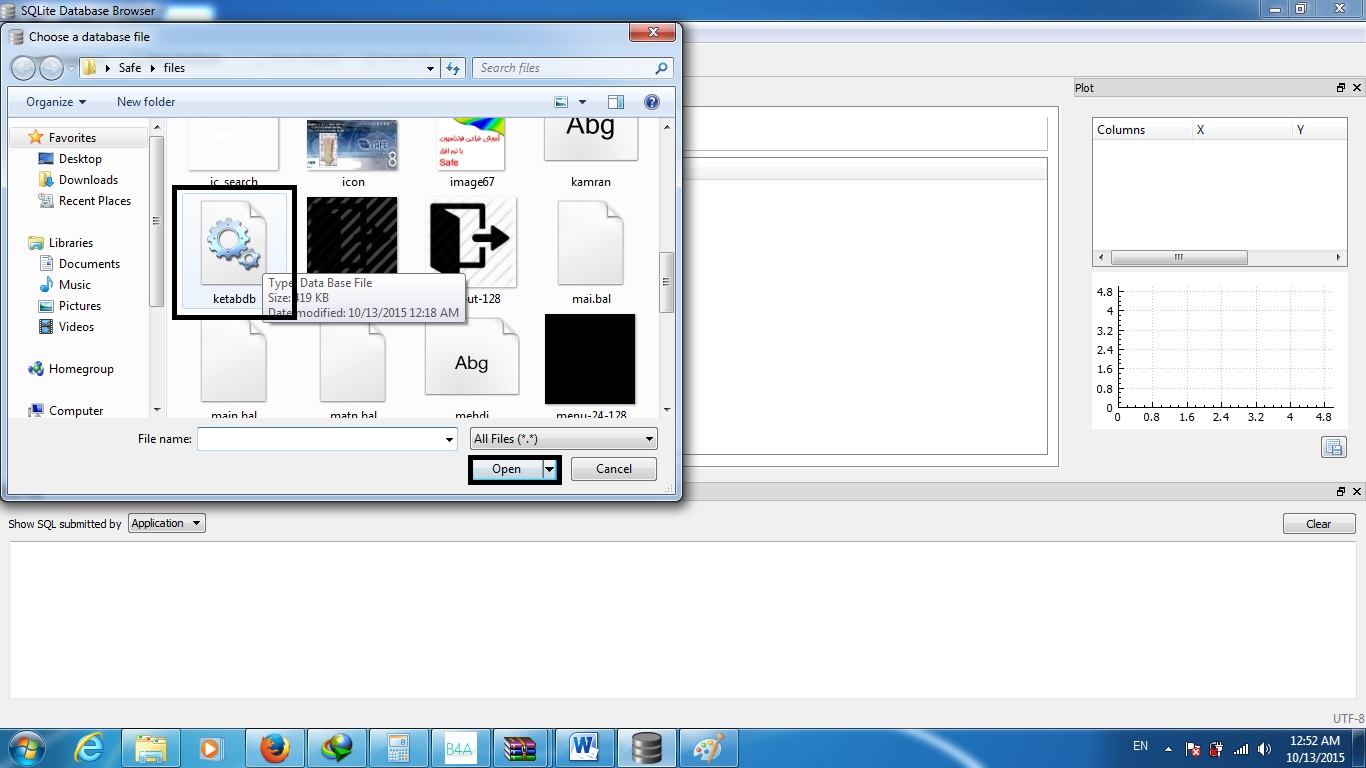The height and width of the screenshot is (768, 1366).
Task: Open Paint from the taskbar
Action: 709,748
